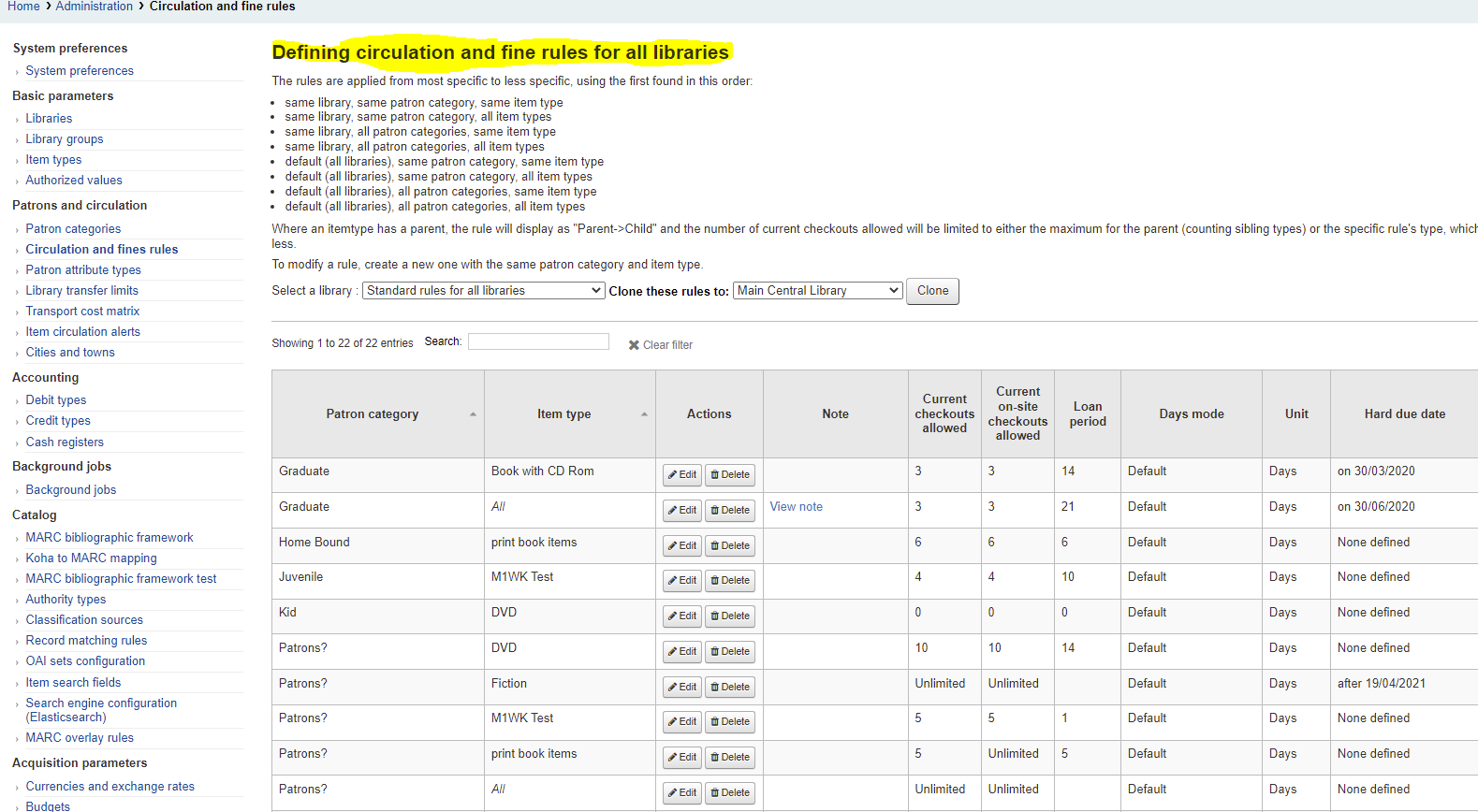Screen dimensions: 1478x812
Task: Open Item circulation alerts link
Action: pos(82,332)
